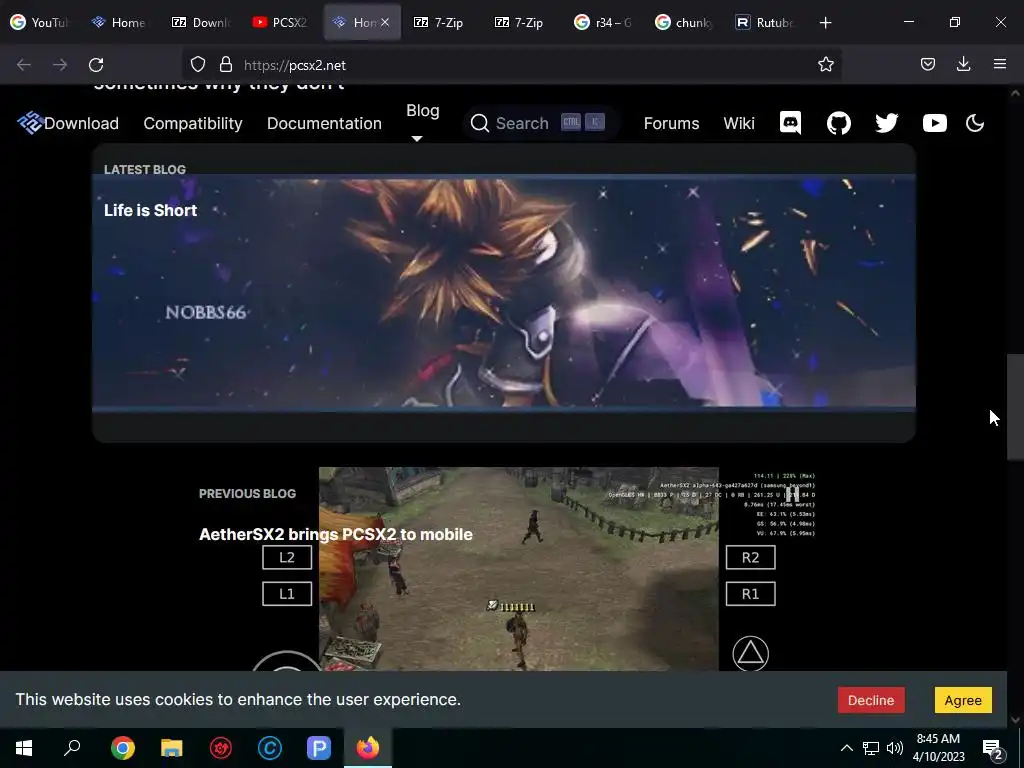This screenshot has width=1024, height=768.
Task: Click the Firefox taskbar icon
Action: point(368,748)
